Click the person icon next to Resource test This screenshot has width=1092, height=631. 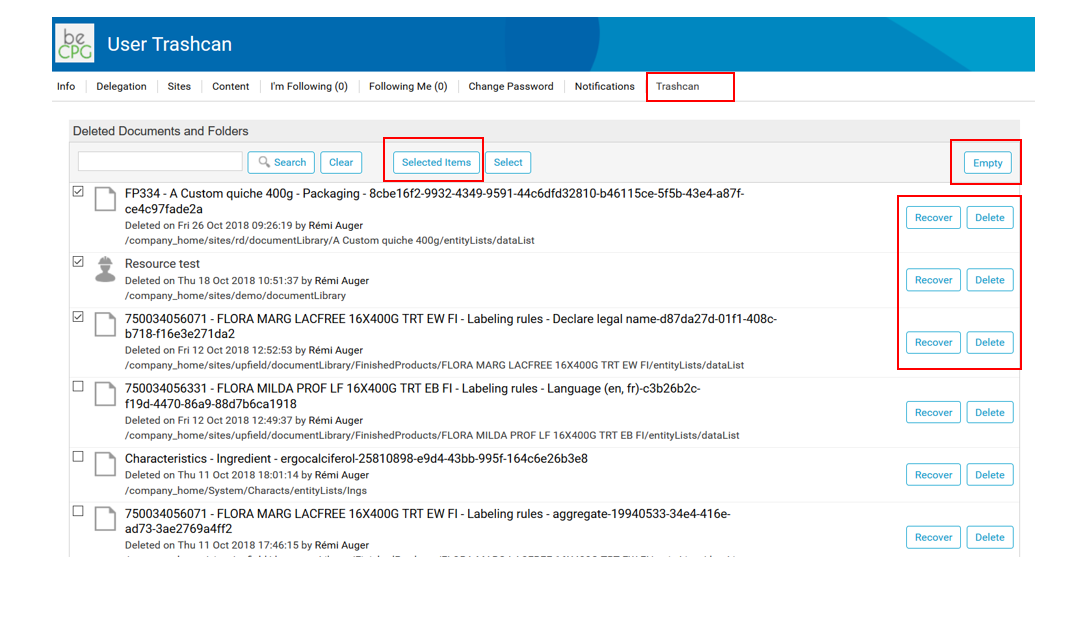[x=105, y=269]
